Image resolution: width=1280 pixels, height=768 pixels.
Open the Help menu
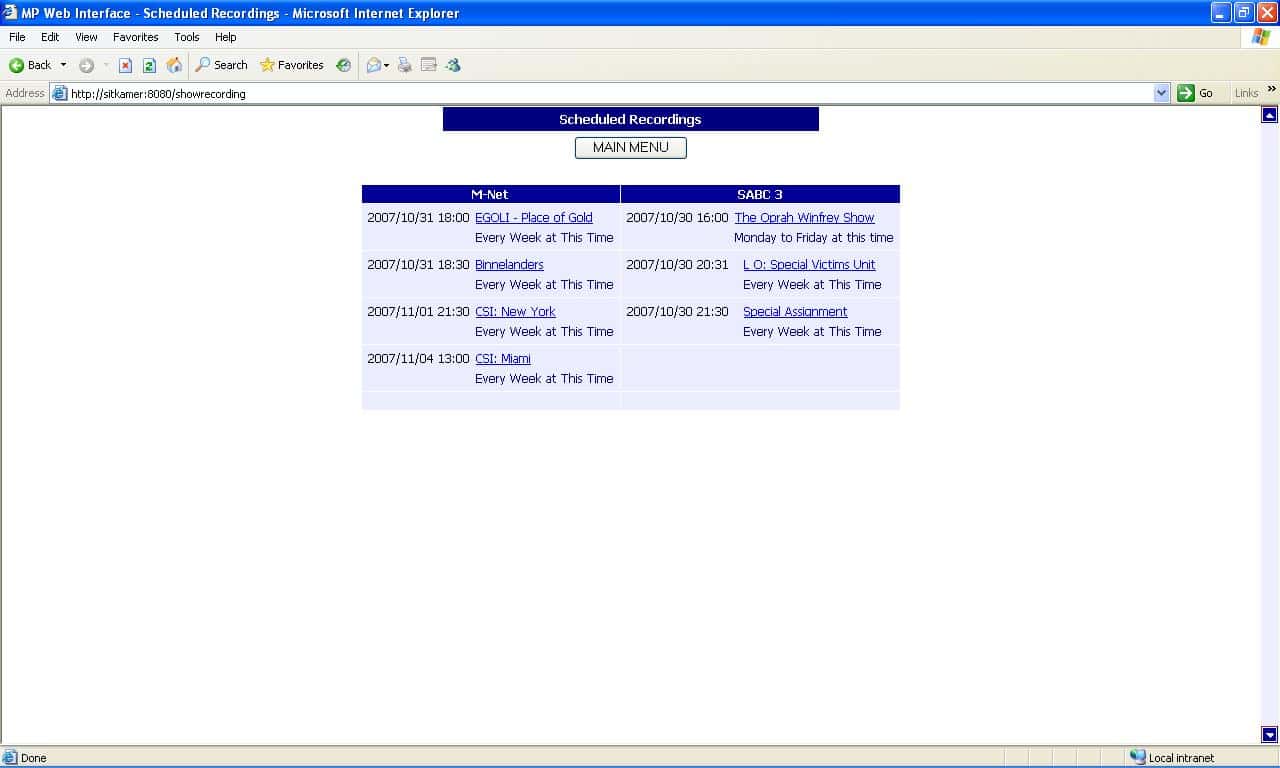click(226, 37)
